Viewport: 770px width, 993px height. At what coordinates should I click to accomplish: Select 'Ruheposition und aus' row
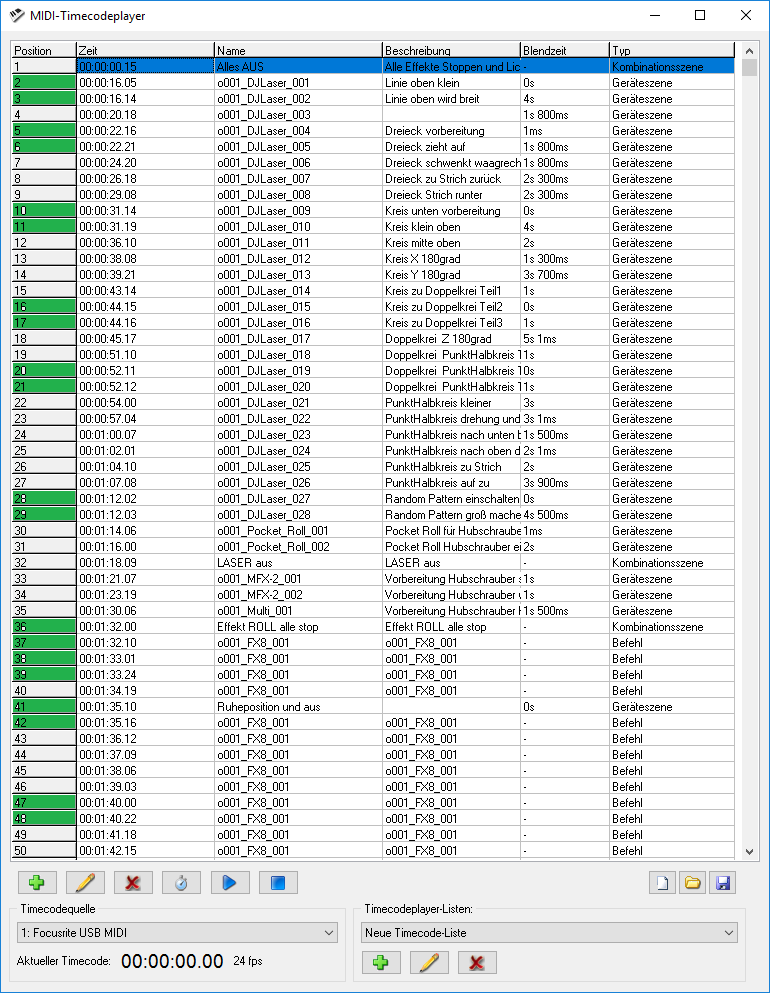373,707
